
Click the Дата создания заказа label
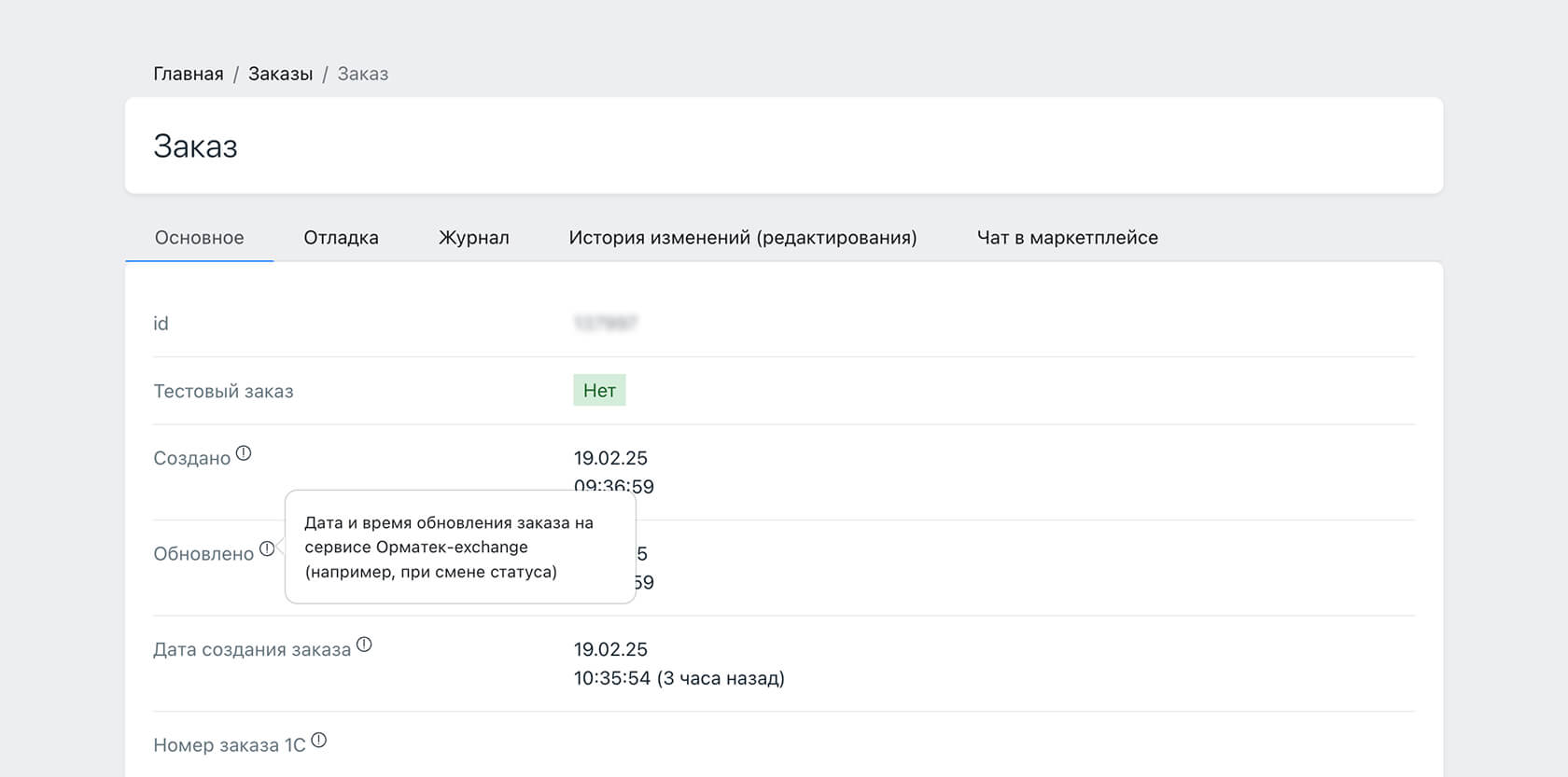pyautogui.click(x=252, y=650)
